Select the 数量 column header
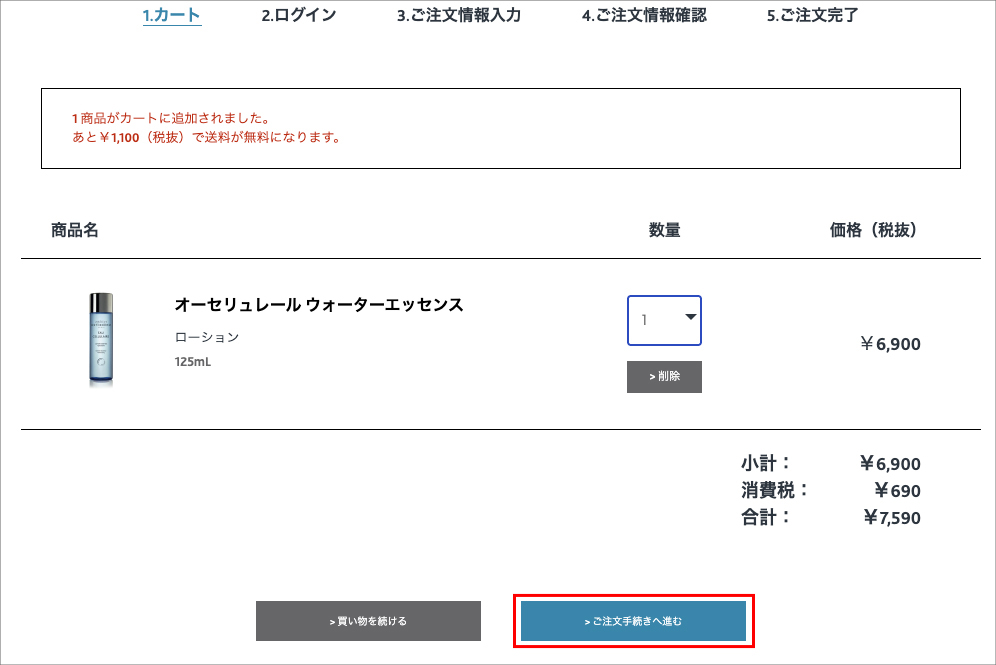The image size is (996, 665). [664, 230]
